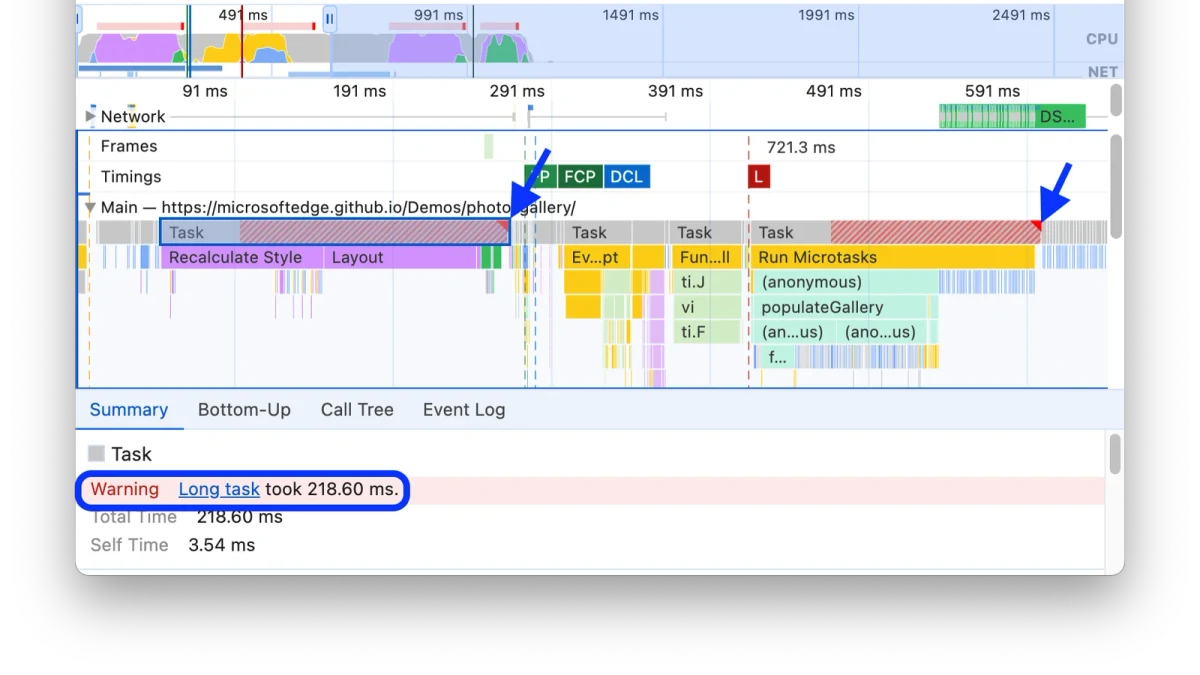This screenshot has height=675, width=1200.
Task: Open the Bottom-Up tab
Action: pos(244,410)
